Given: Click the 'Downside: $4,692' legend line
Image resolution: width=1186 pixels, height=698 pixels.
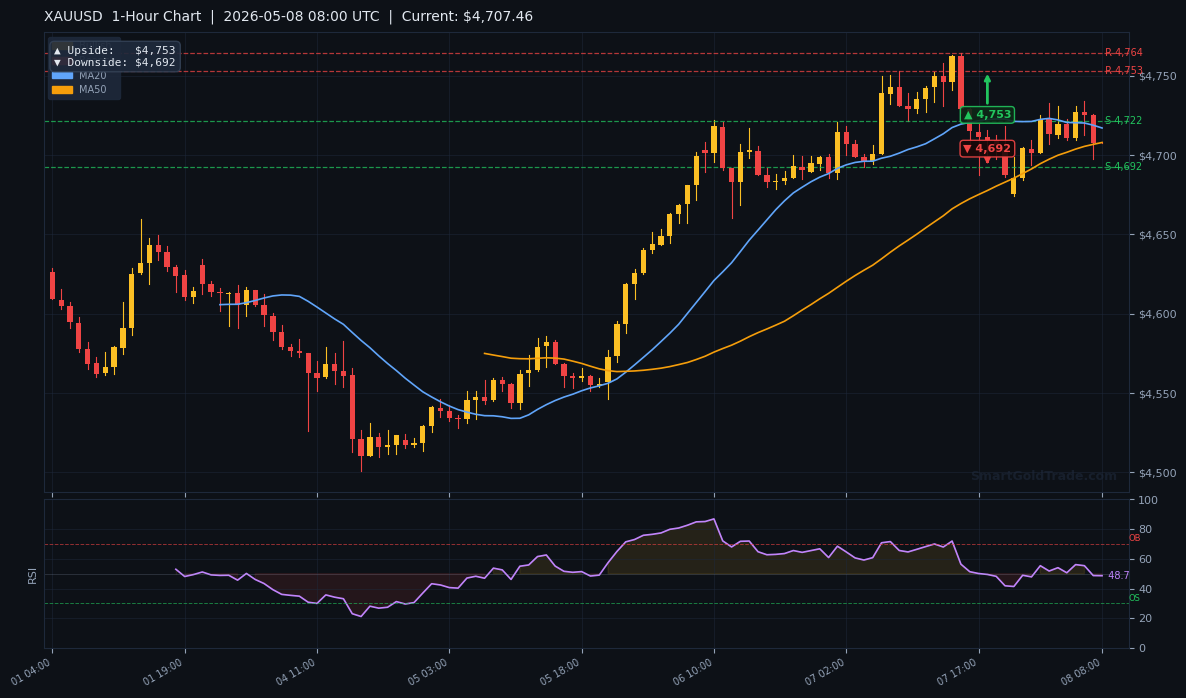Looking at the screenshot, I should (114, 62).
